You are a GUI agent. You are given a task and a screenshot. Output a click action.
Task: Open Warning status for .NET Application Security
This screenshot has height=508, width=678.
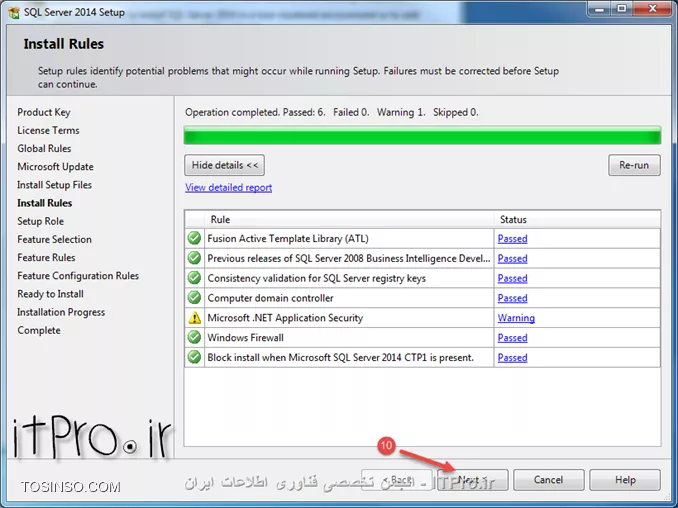pos(516,318)
